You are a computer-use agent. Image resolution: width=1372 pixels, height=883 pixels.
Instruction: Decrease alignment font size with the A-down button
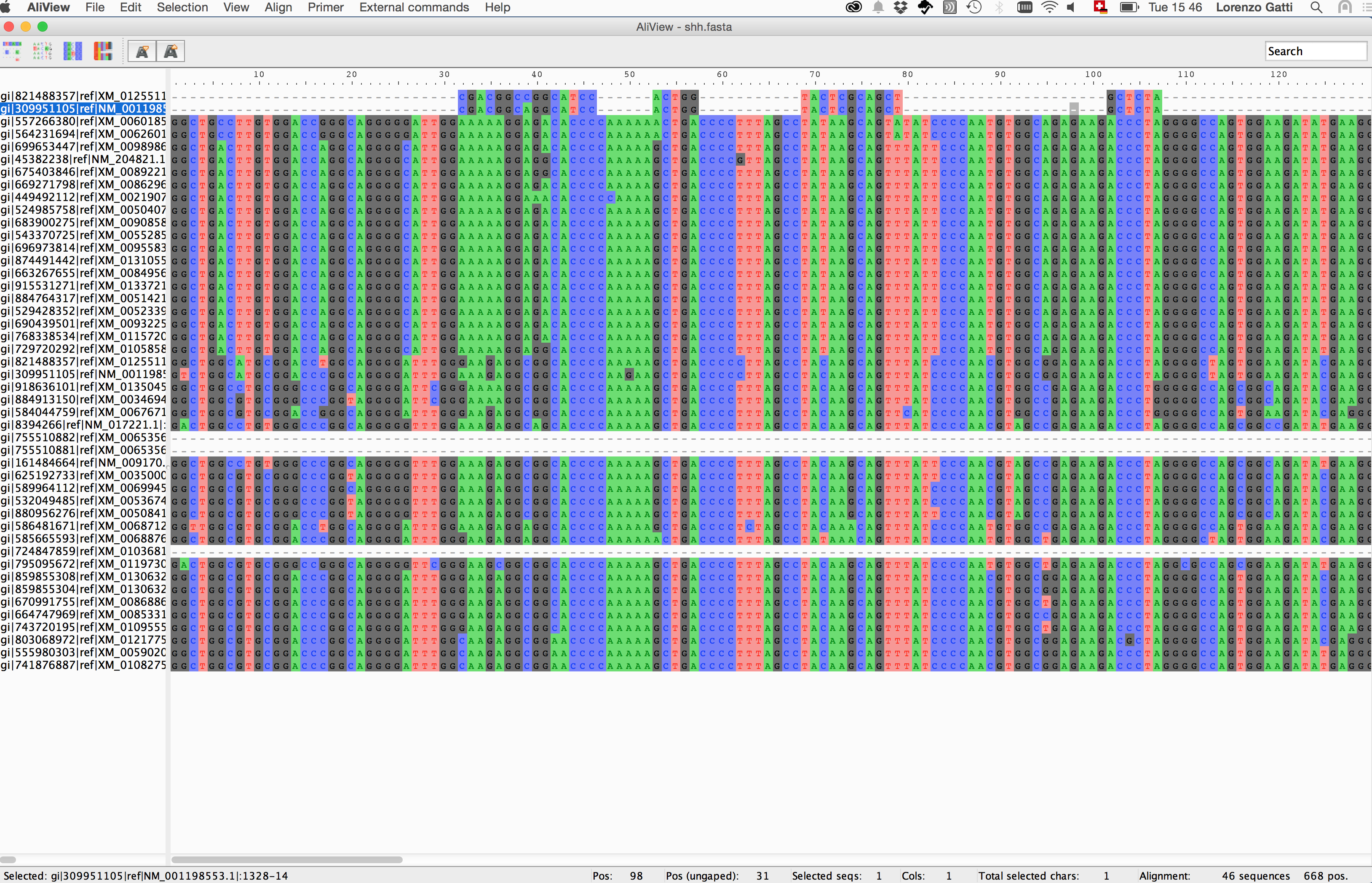pyautogui.click(x=142, y=51)
